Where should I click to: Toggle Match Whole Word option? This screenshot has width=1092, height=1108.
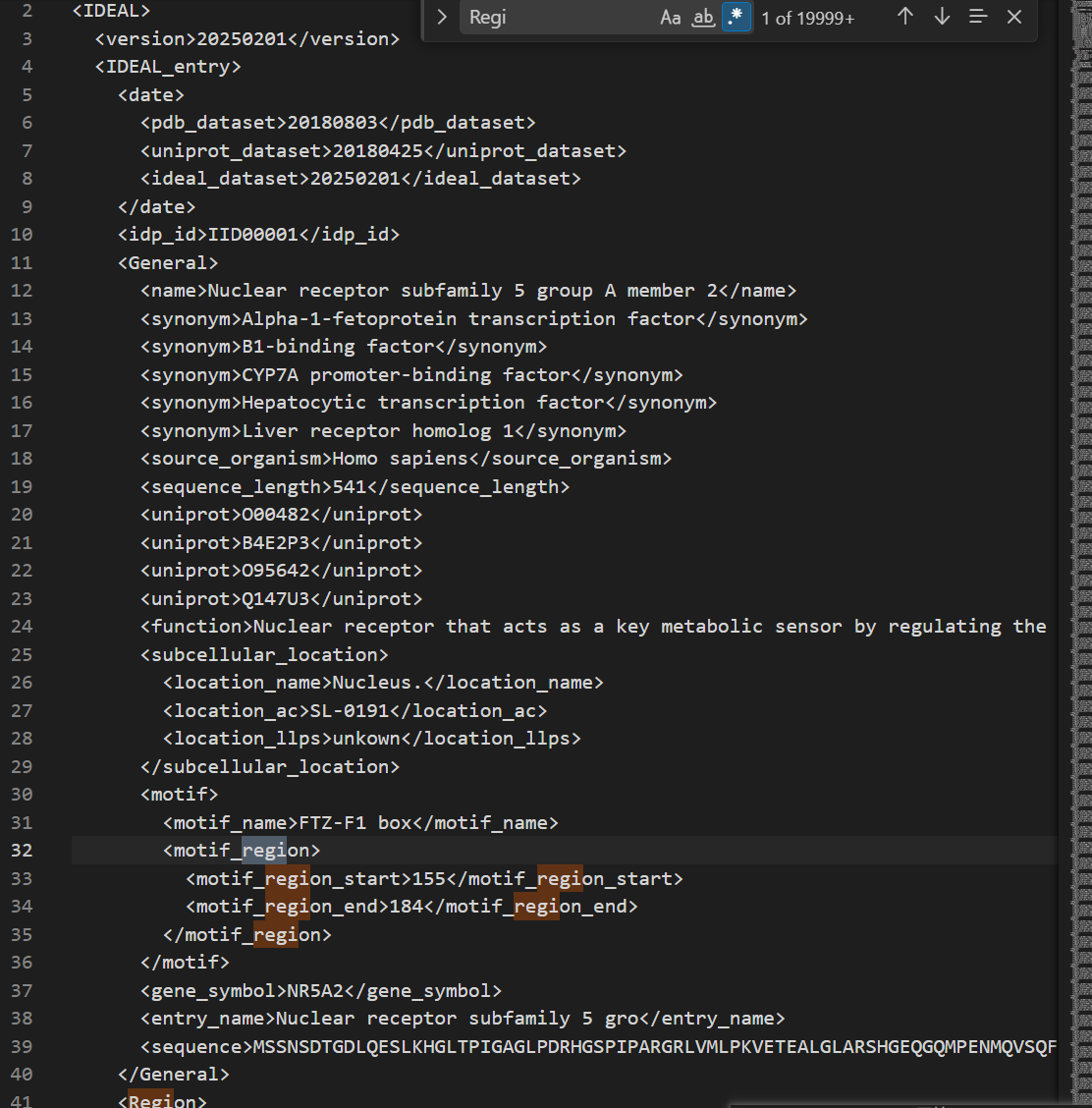click(703, 18)
